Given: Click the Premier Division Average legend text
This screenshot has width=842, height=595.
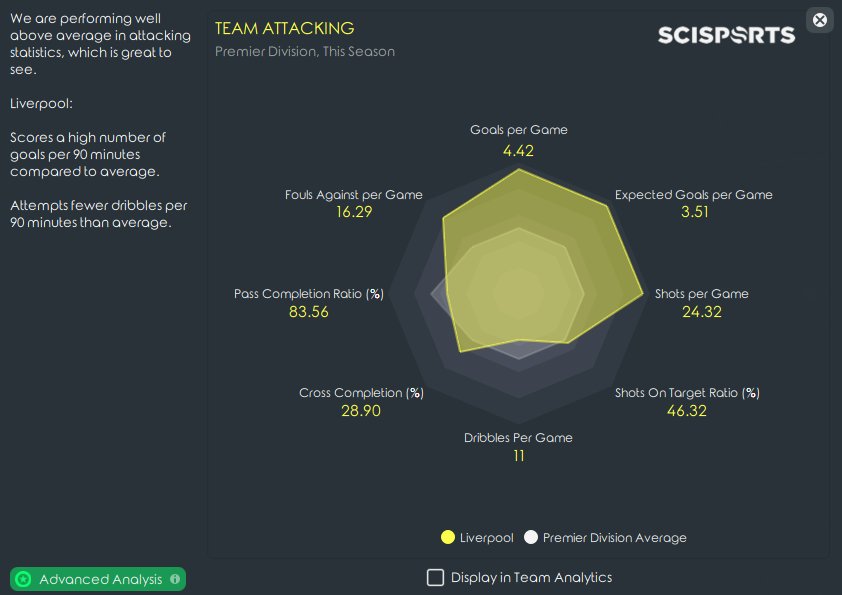Looking at the screenshot, I should tap(614, 538).
